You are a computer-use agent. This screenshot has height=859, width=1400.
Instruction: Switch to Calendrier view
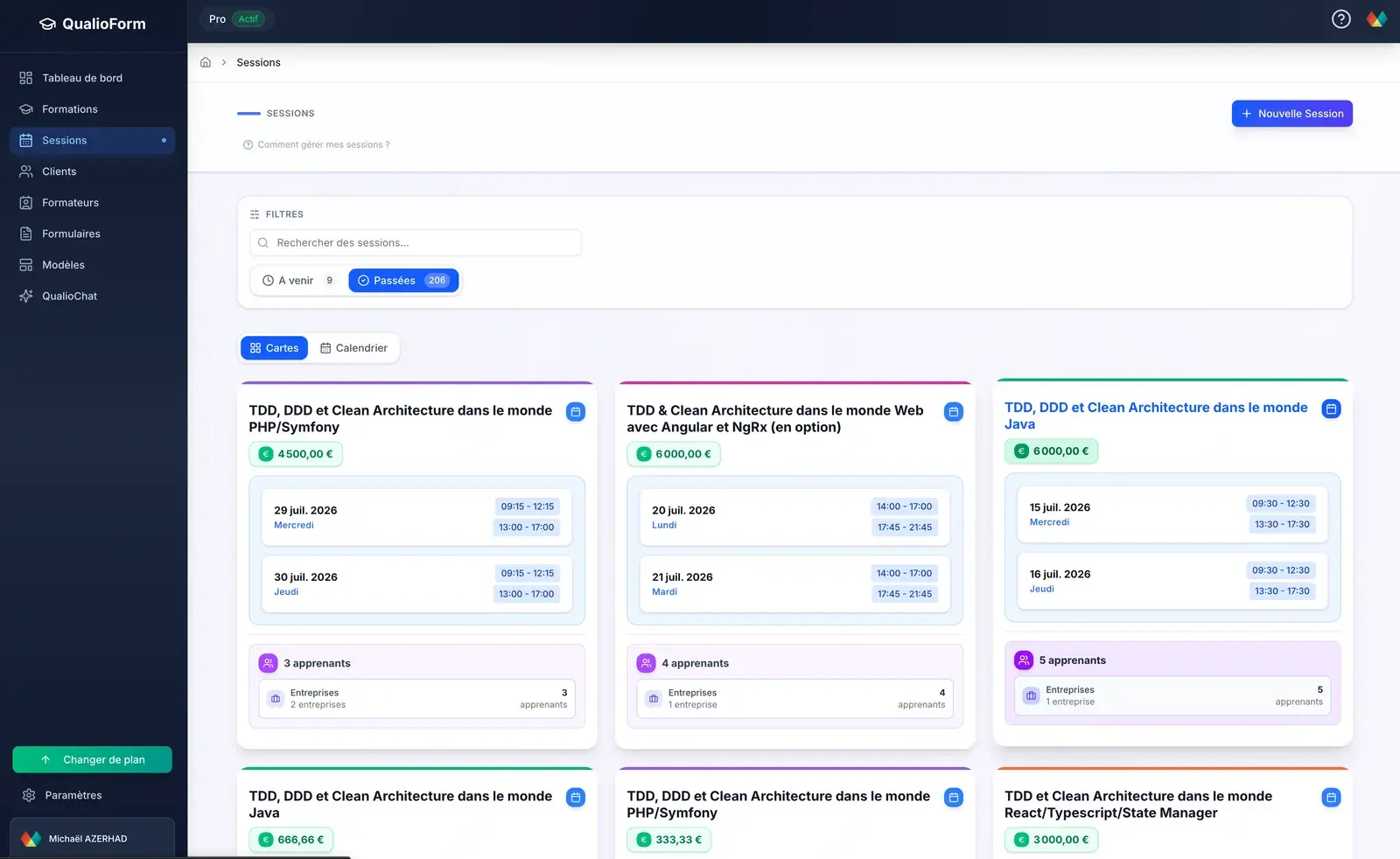pos(353,348)
